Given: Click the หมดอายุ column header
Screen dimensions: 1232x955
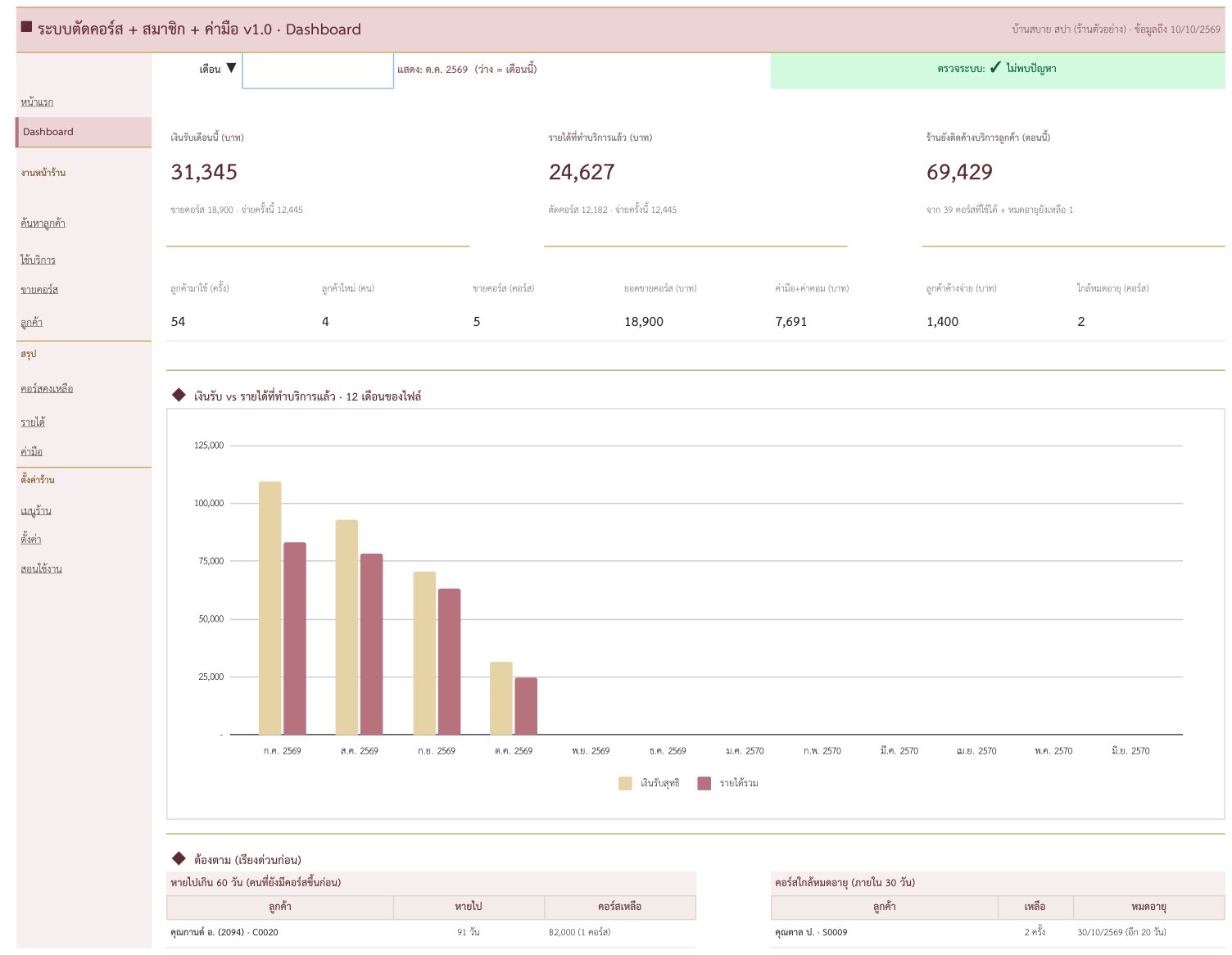Looking at the screenshot, I should click(1148, 907).
